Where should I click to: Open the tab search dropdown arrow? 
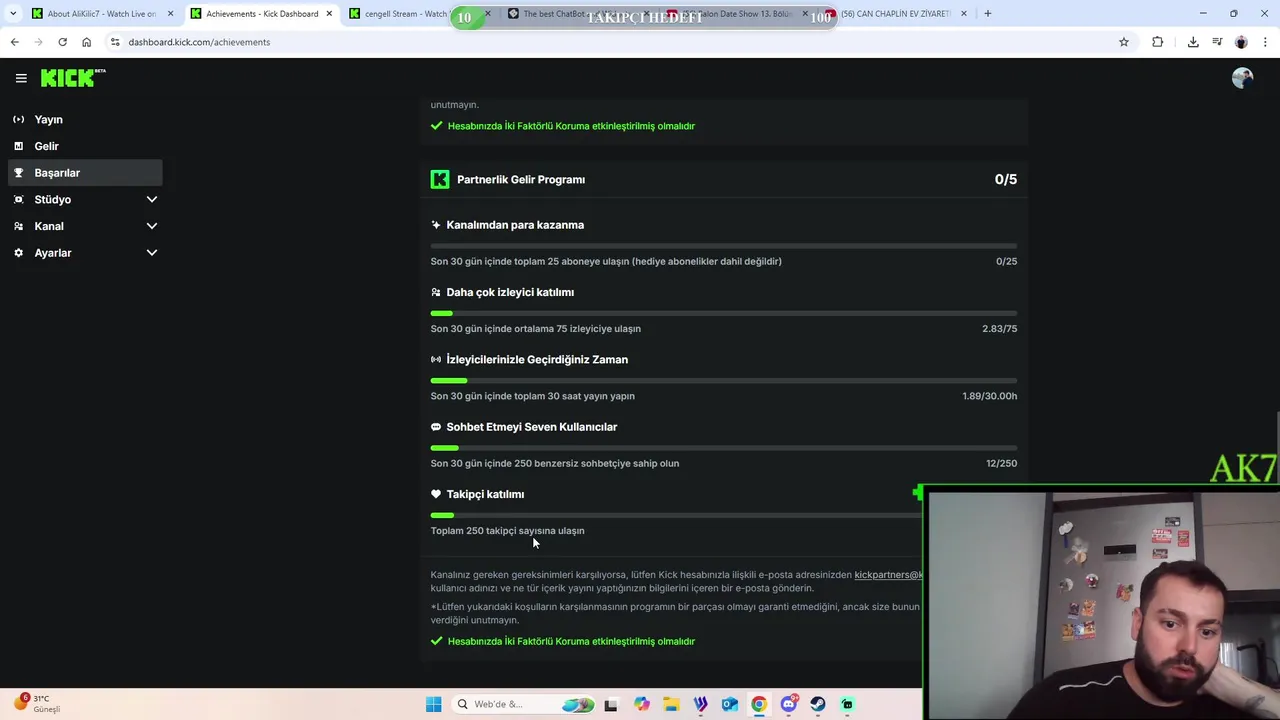click(x=12, y=14)
